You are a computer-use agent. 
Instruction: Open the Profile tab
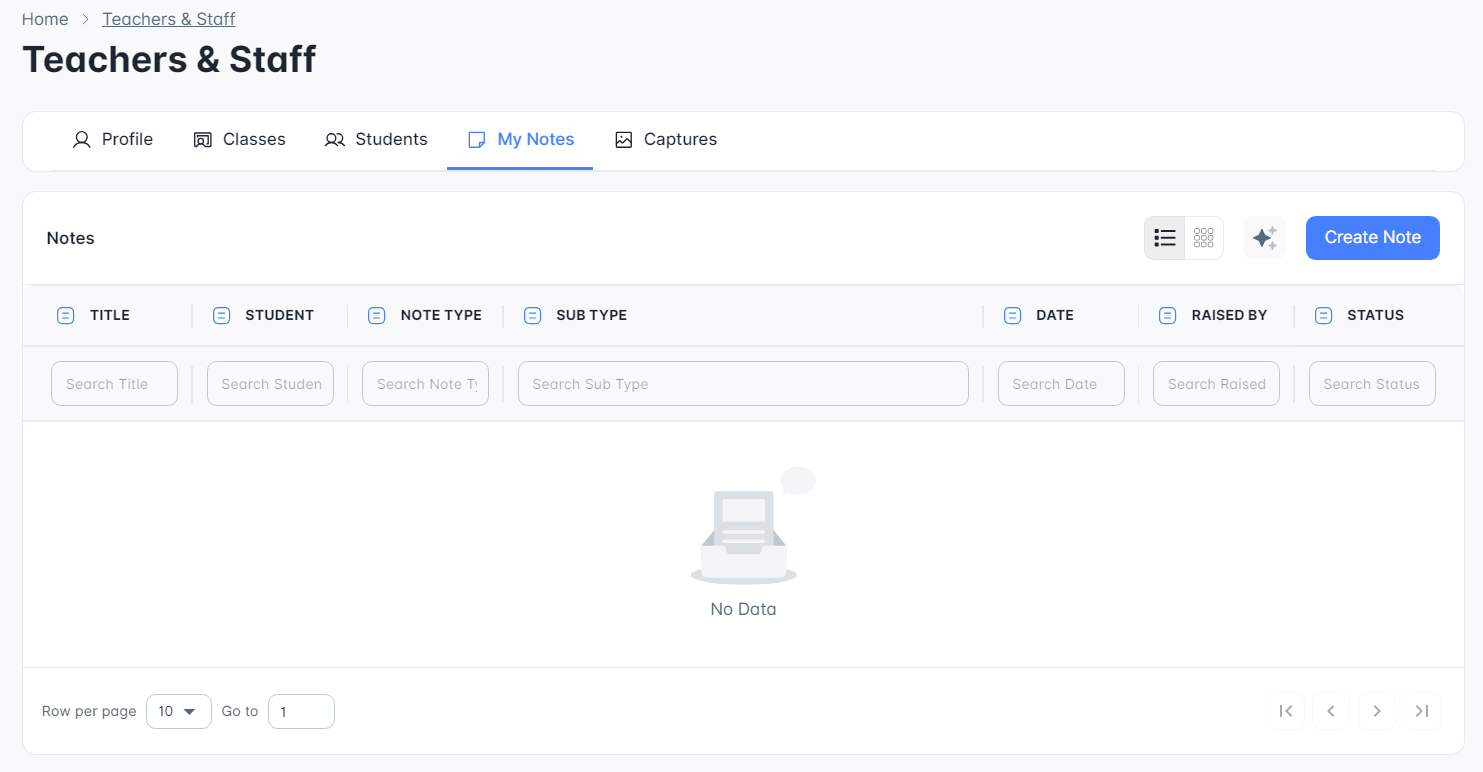coord(112,139)
